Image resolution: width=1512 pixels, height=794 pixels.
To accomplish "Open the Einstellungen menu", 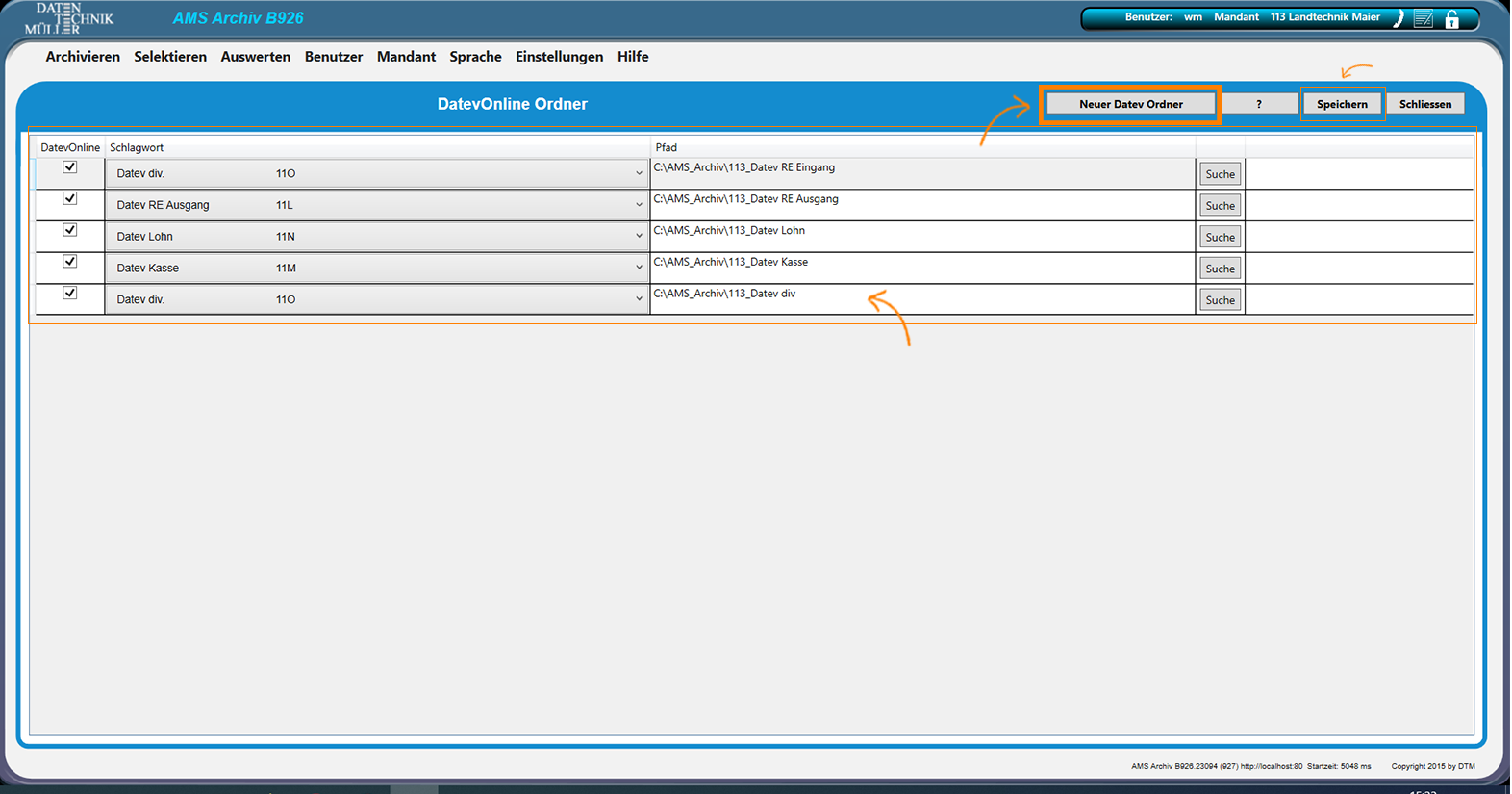I will [x=559, y=57].
